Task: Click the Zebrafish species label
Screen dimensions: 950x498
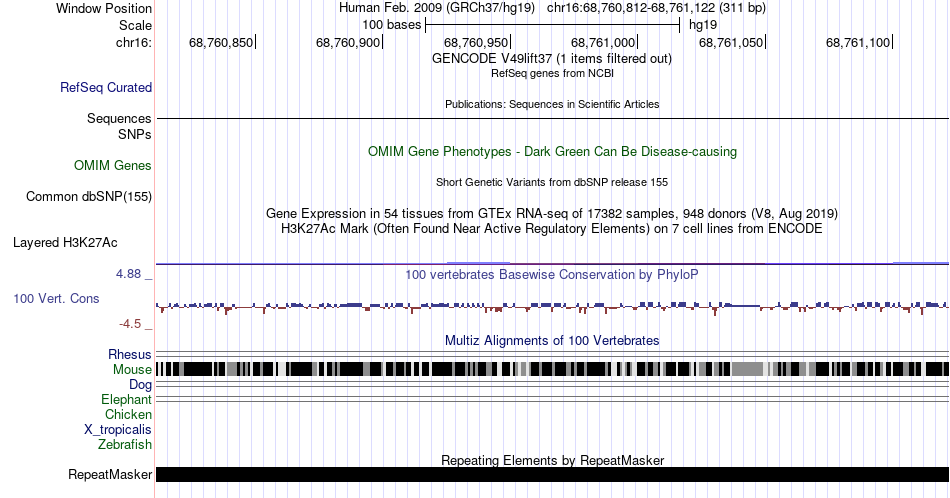Action: point(125,444)
